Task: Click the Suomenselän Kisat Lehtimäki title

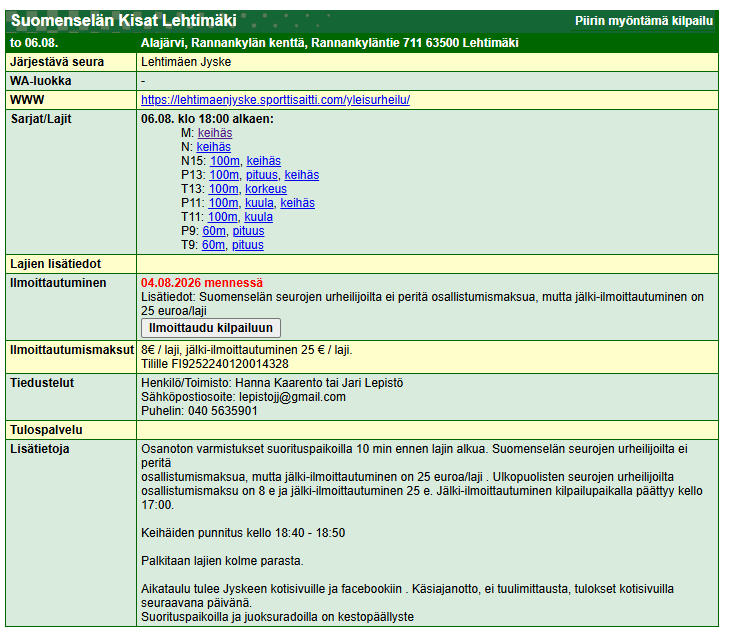Action: (124, 20)
